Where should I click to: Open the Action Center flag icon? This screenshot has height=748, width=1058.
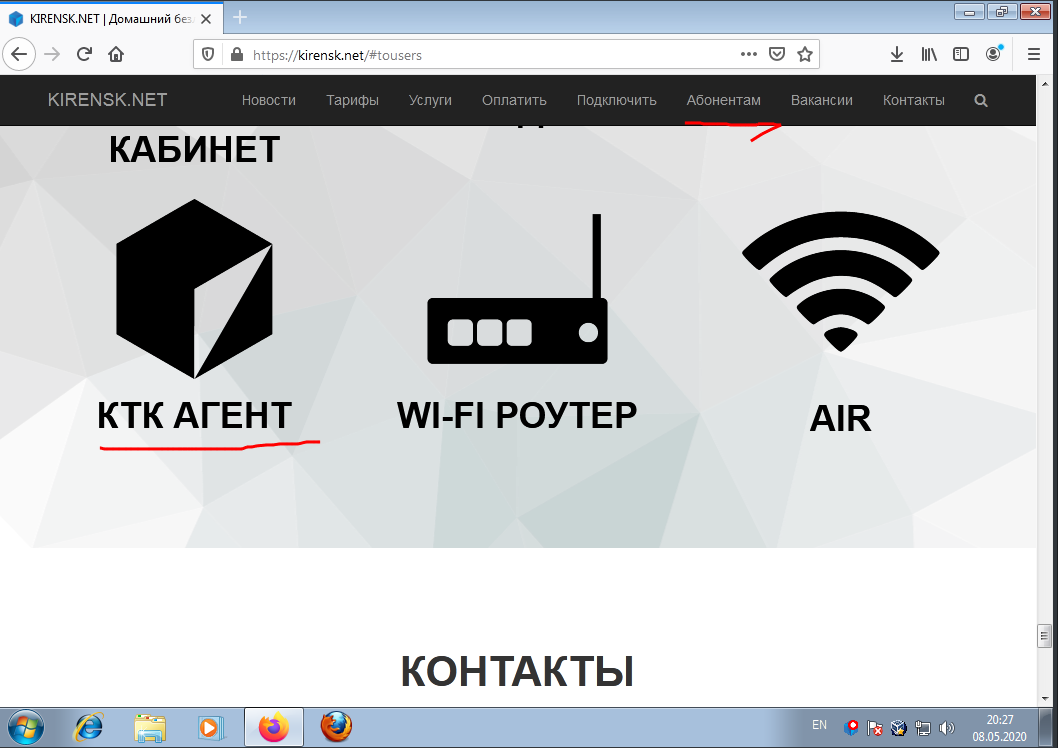pos(874,728)
